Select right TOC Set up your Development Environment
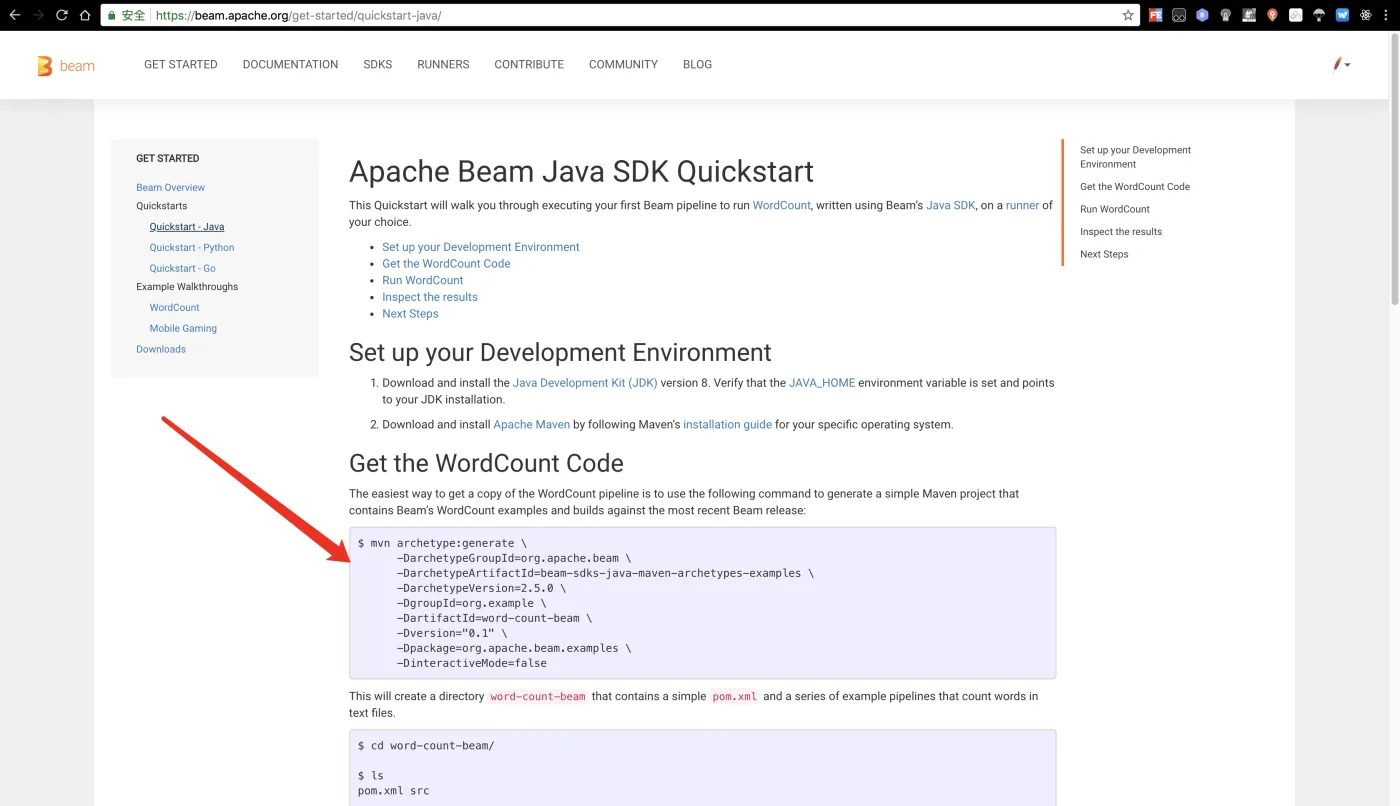 pyautogui.click(x=1135, y=157)
